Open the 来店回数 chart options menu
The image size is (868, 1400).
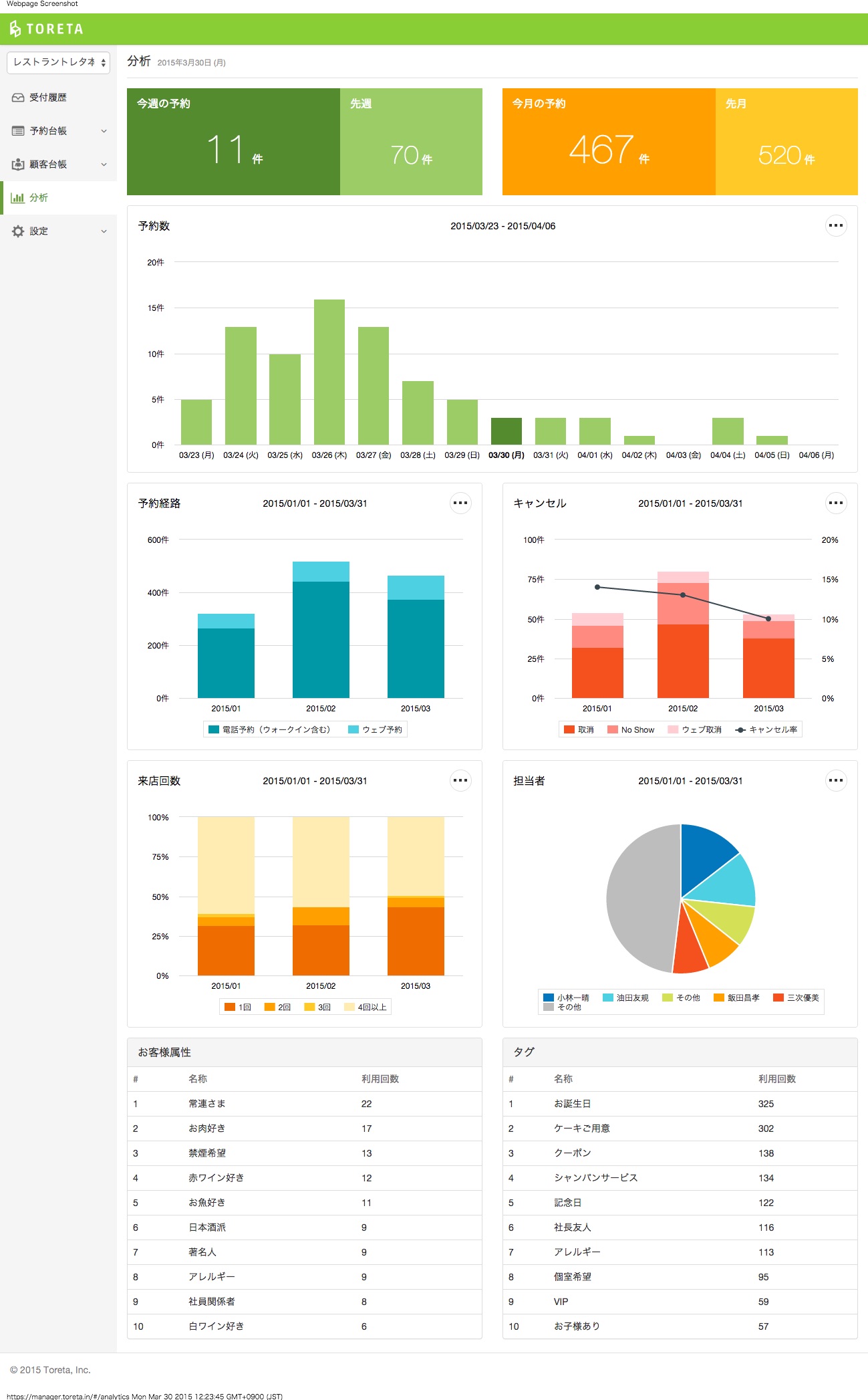(x=460, y=780)
